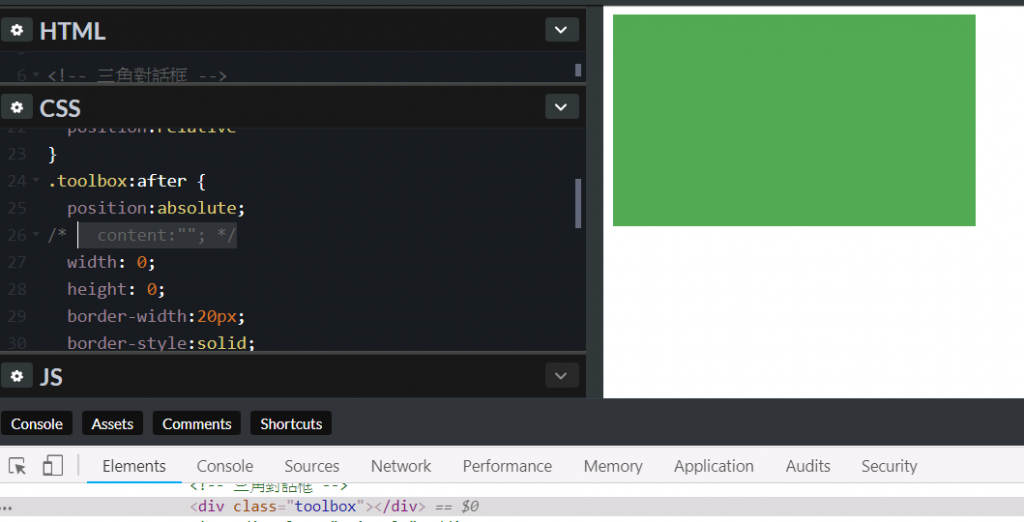
Task: Click the green box in the preview
Action: (x=794, y=120)
